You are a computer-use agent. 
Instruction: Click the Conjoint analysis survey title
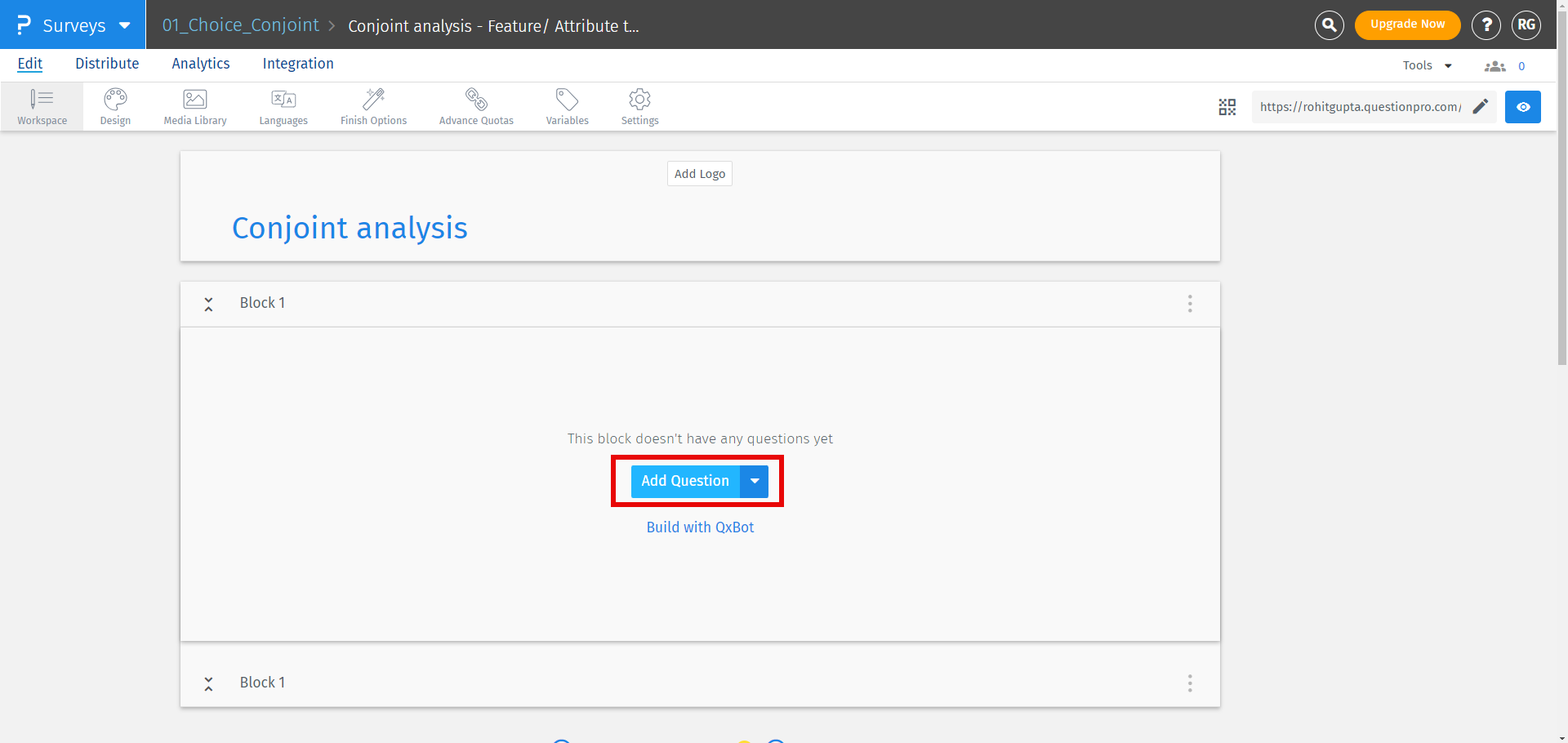pos(350,228)
